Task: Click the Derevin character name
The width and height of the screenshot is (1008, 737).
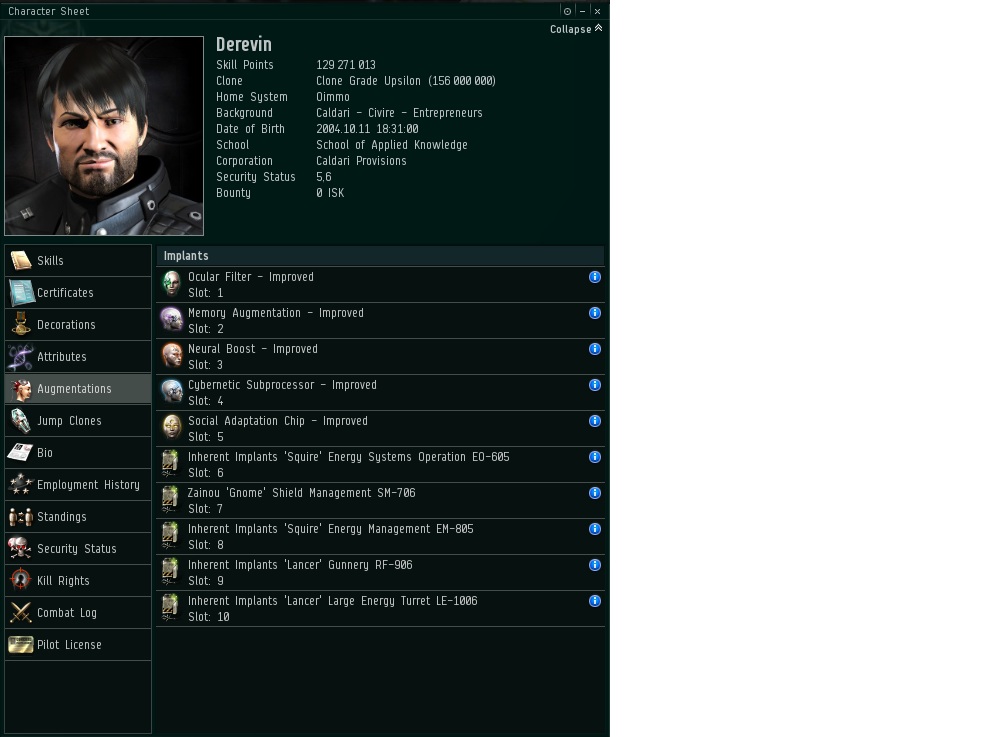Action: point(244,44)
